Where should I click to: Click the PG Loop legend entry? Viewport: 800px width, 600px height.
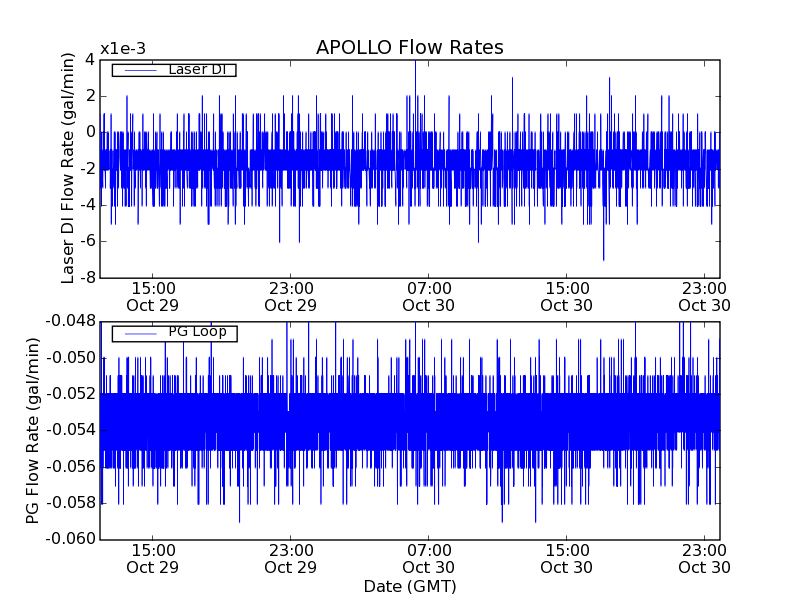pyautogui.click(x=174, y=333)
